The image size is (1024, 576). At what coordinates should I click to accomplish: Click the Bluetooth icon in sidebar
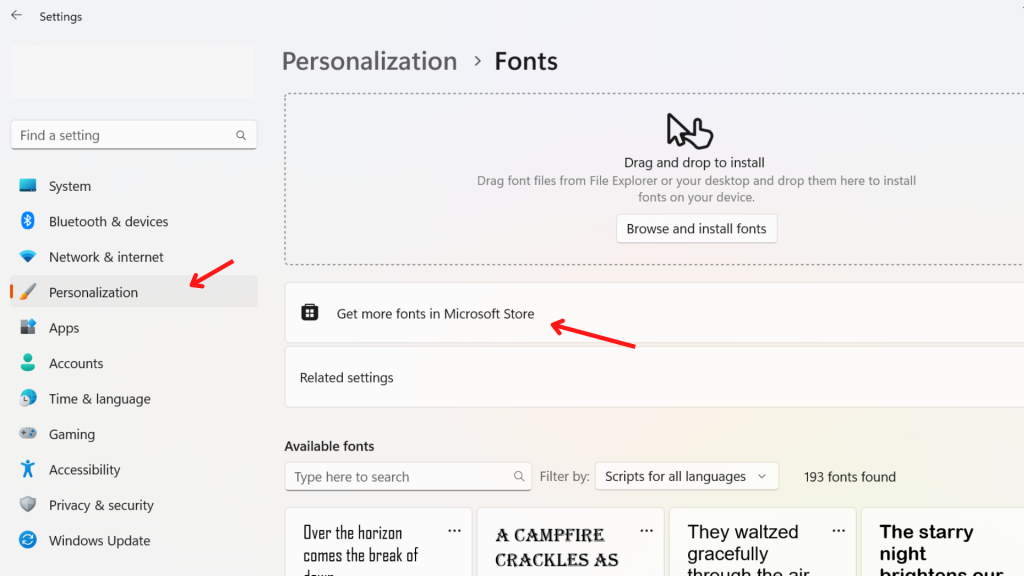(x=27, y=221)
